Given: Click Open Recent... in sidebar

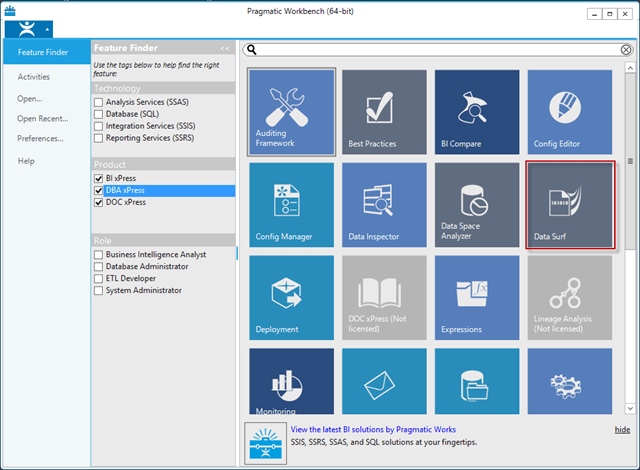Looking at the screenshot, I should [42, 118].
